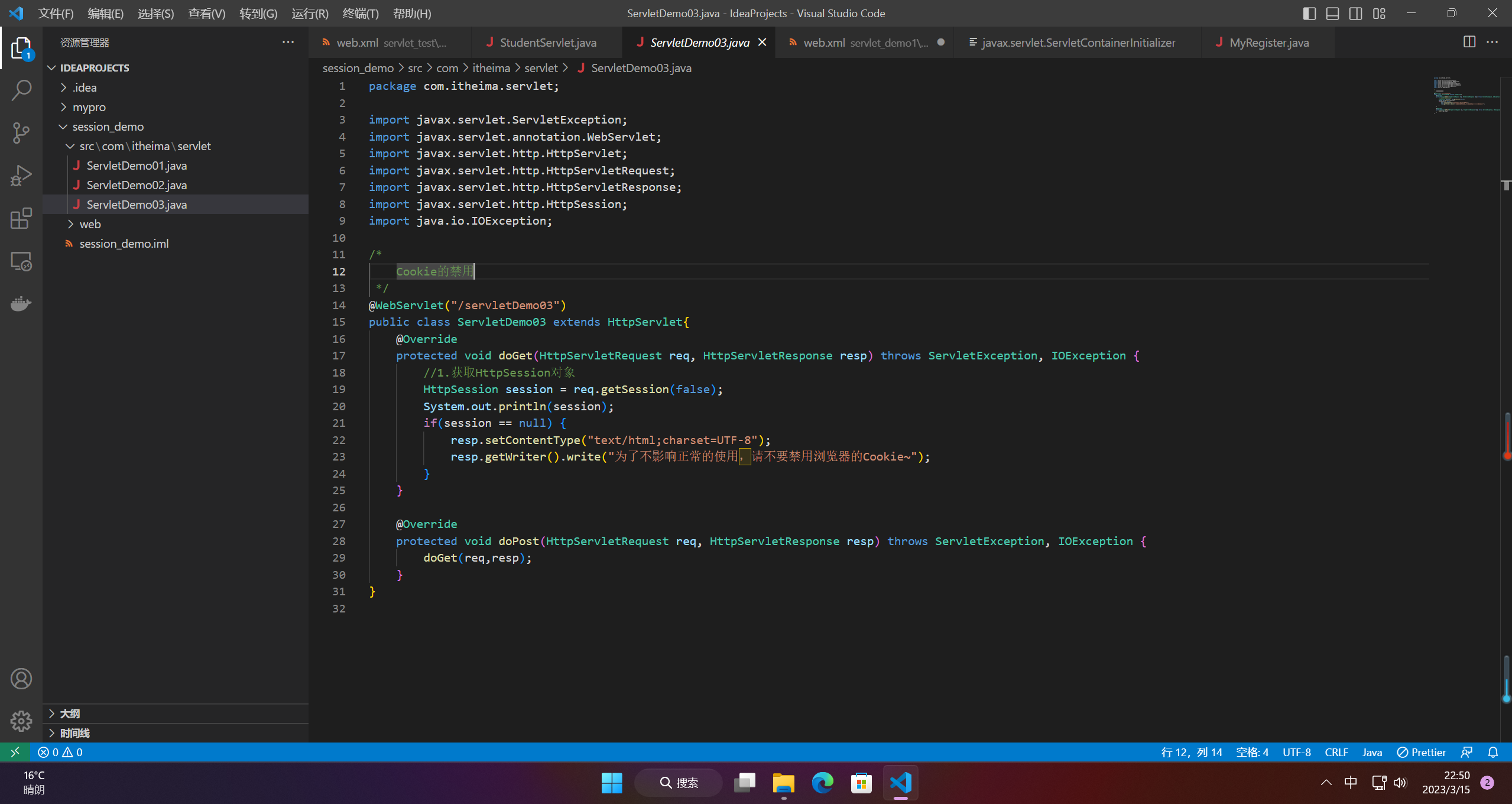Open the Remote Explorer view
The width and height of the screenshot is (1512, 804).
pos(21,261)
